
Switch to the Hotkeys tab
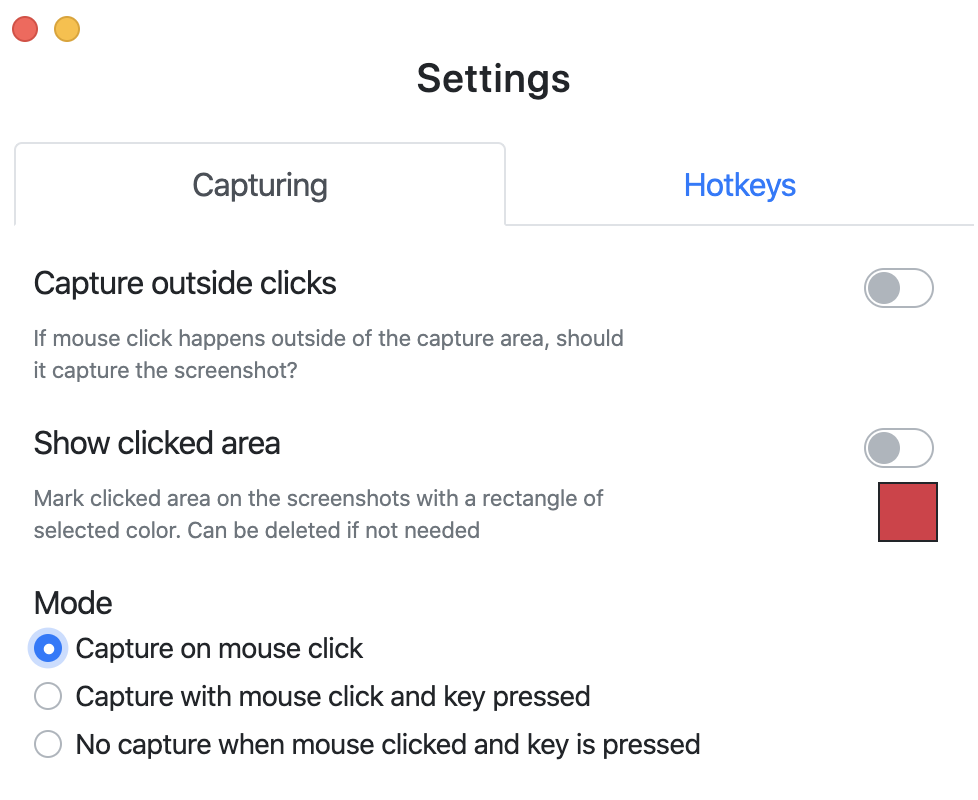pyautogui.click(x=739, y=185)
